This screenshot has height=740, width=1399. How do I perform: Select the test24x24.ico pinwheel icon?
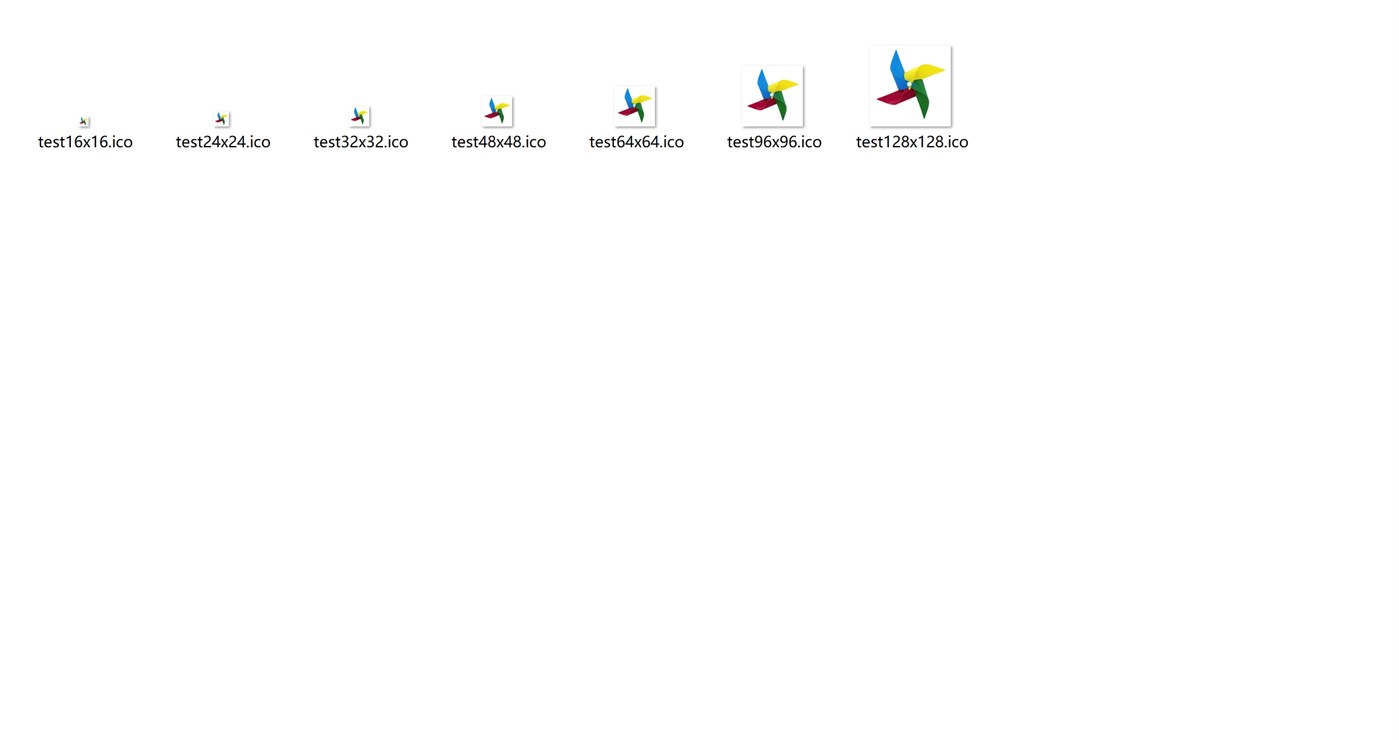pos(222,117)
